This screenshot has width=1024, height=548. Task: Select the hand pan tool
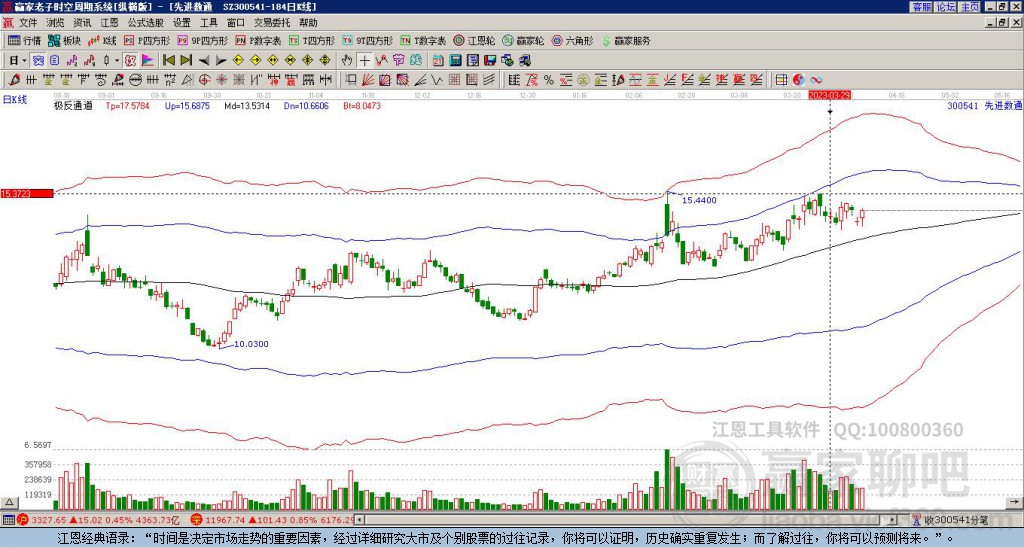pyautogui.click(x=347, y=61)
